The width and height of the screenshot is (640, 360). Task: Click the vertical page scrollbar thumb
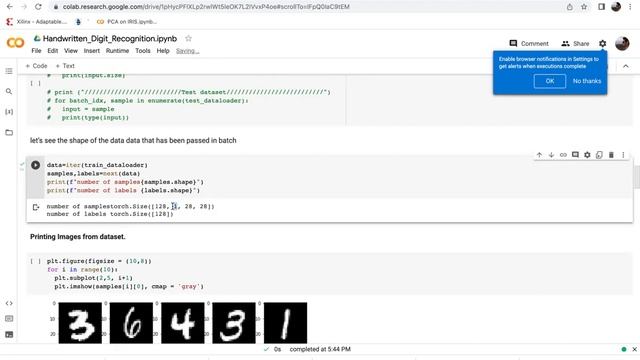[x=636, y=176]
